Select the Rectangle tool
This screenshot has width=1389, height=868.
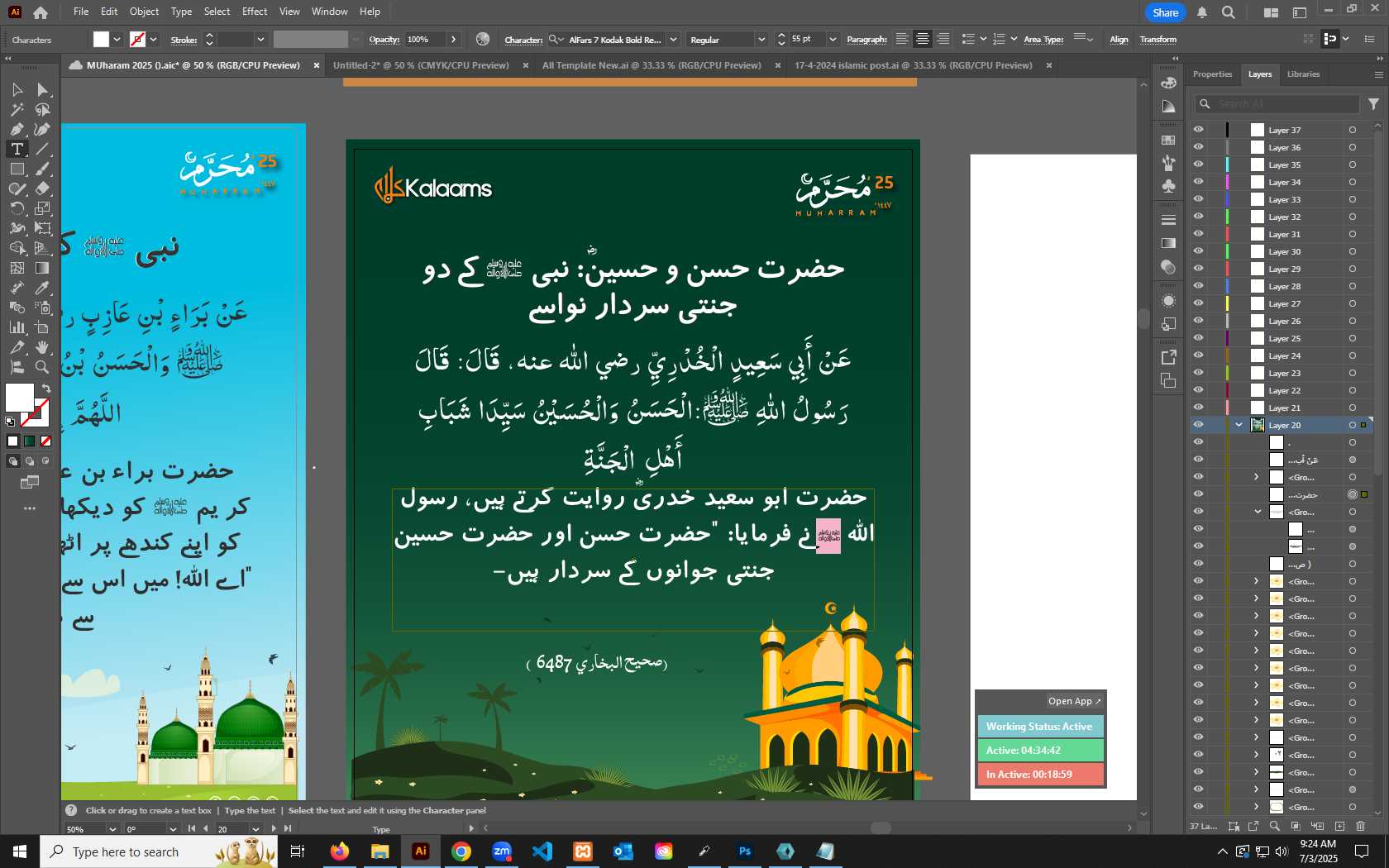coord(17,169)
